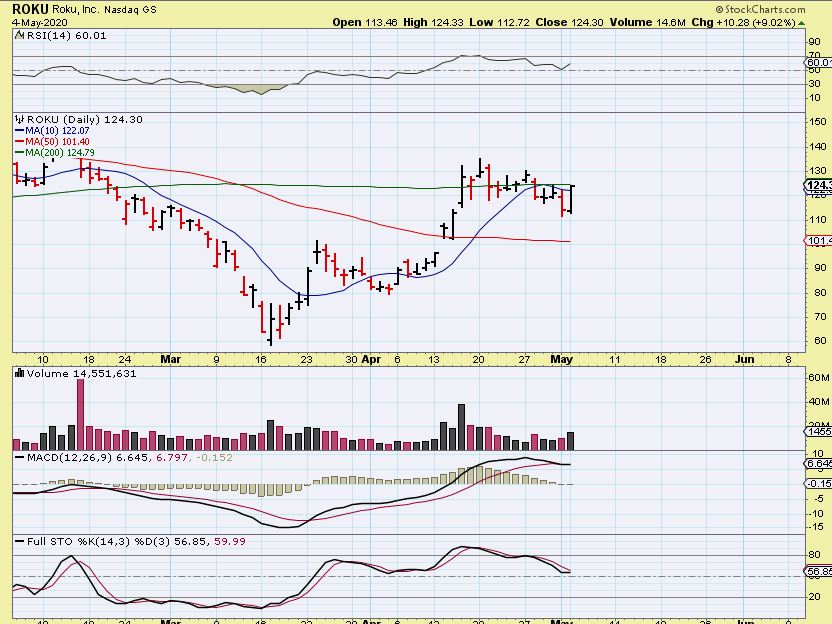Click the red MA(50) legend line marker
Screen dimensions: 832x624
20,142
